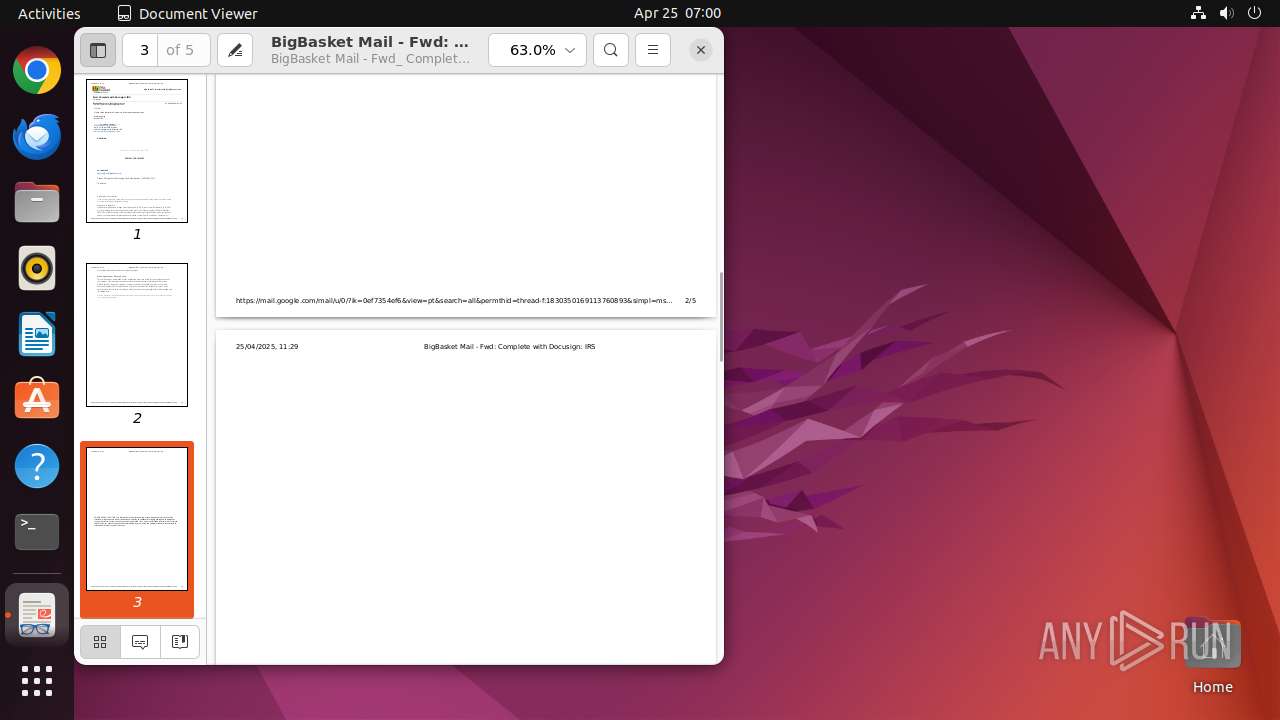Screen dimensions: 1280x720
Task: Open LibreOffice Writer from the dock
Action: click(37, 335)
